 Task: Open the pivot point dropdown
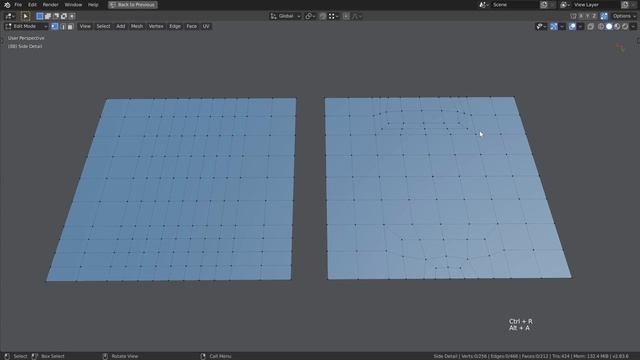[x=310, y=16]
